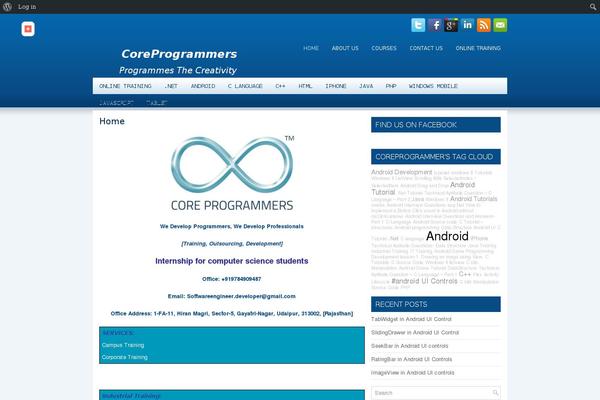
Task: Open post TabWidget in Android UI Control
Action: click(x=411, y=319)
